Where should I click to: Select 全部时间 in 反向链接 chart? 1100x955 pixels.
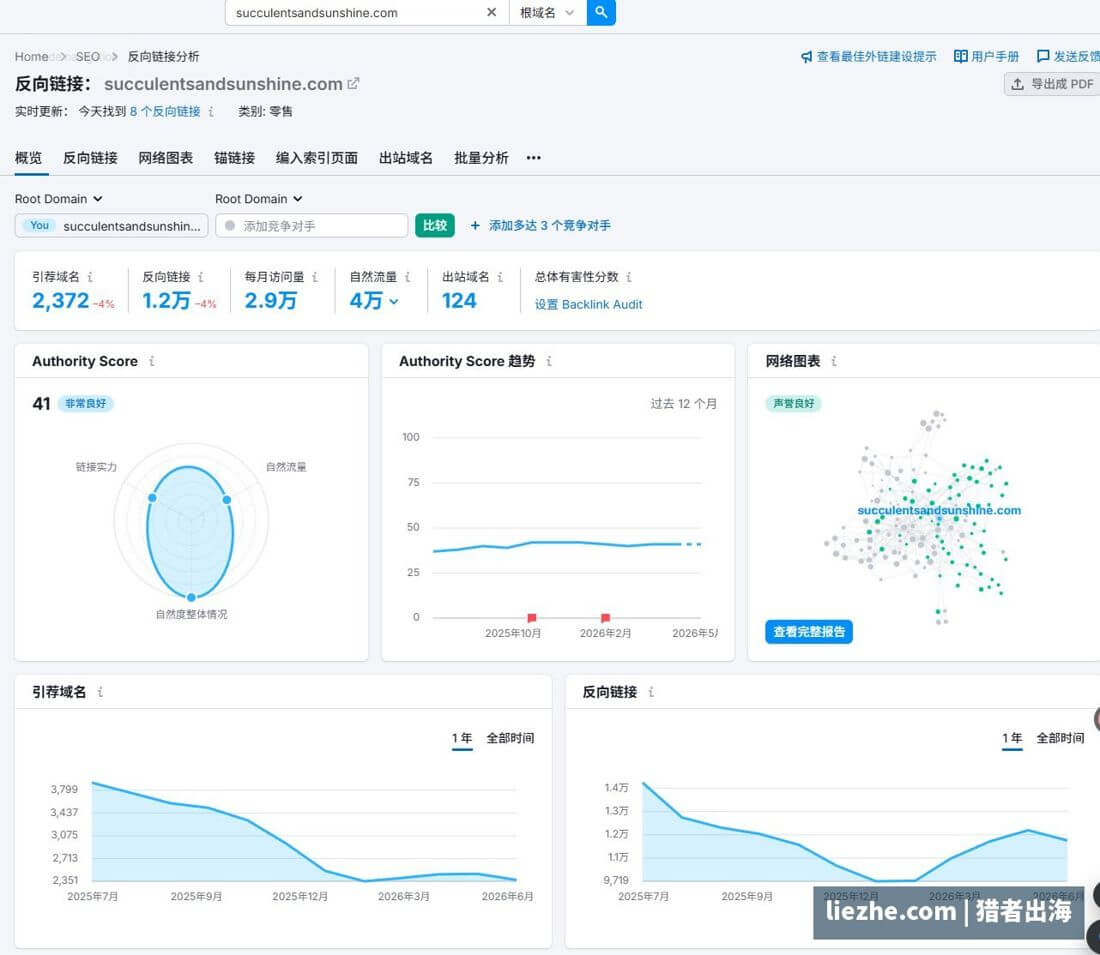[1060, 738]
